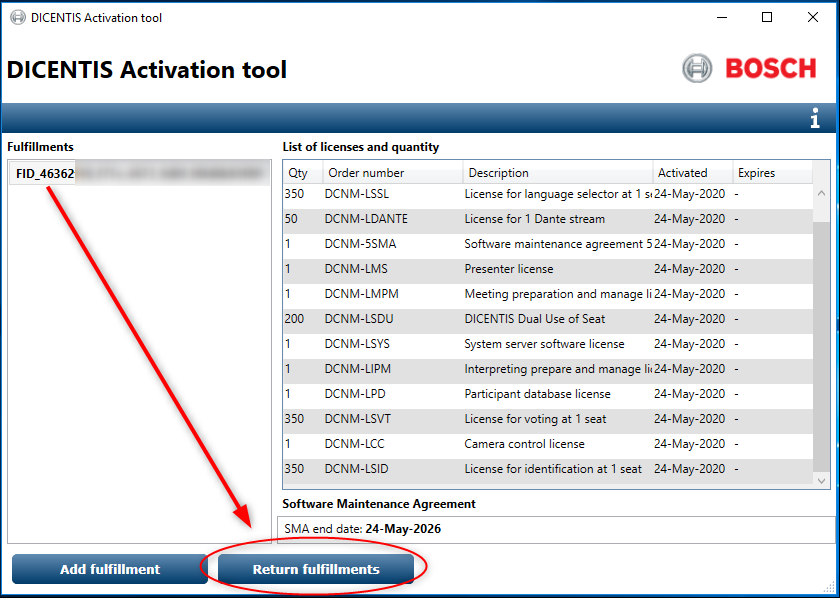This screenshot has height=598, width=840.
Task: Select the DCNM-LPD order number cell
Action: point(355,394)
